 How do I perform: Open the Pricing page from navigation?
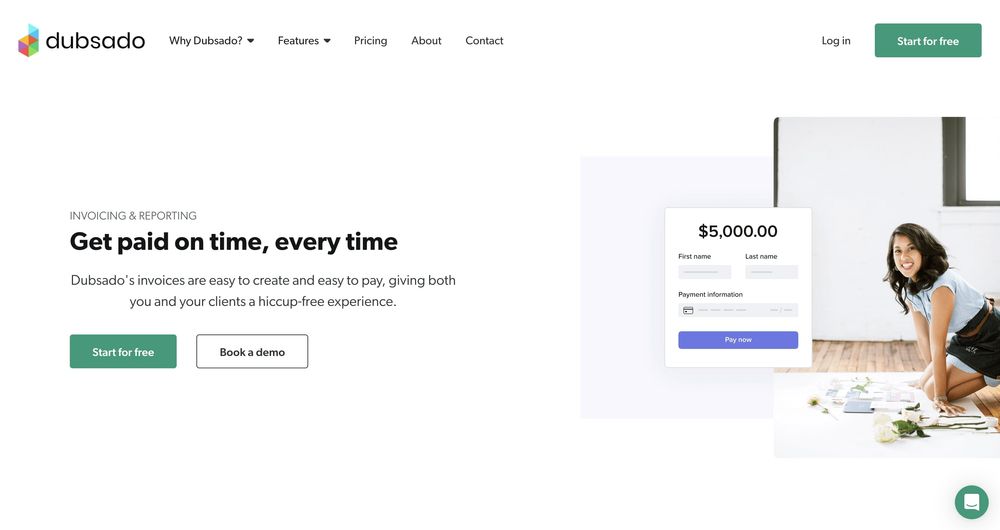[x=370, y=41]
